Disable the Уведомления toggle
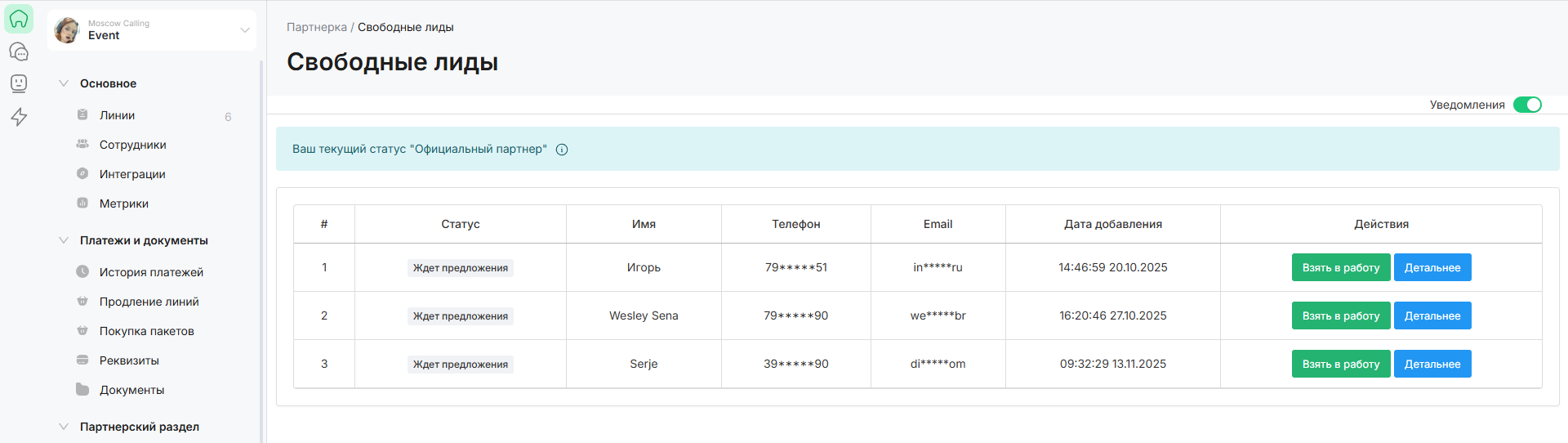Viewport: 1568px width, 443px height. tap(1526, 105)
